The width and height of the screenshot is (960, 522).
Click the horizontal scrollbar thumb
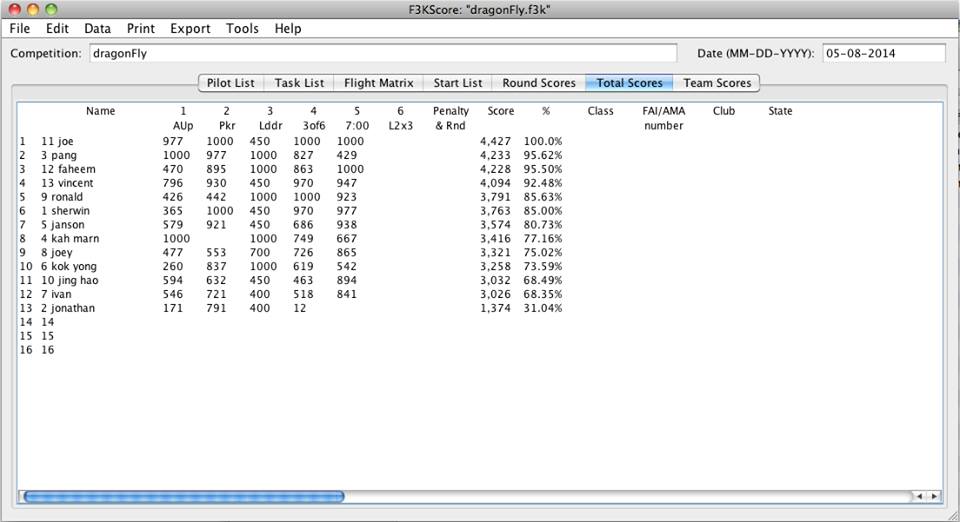[183, 496]
